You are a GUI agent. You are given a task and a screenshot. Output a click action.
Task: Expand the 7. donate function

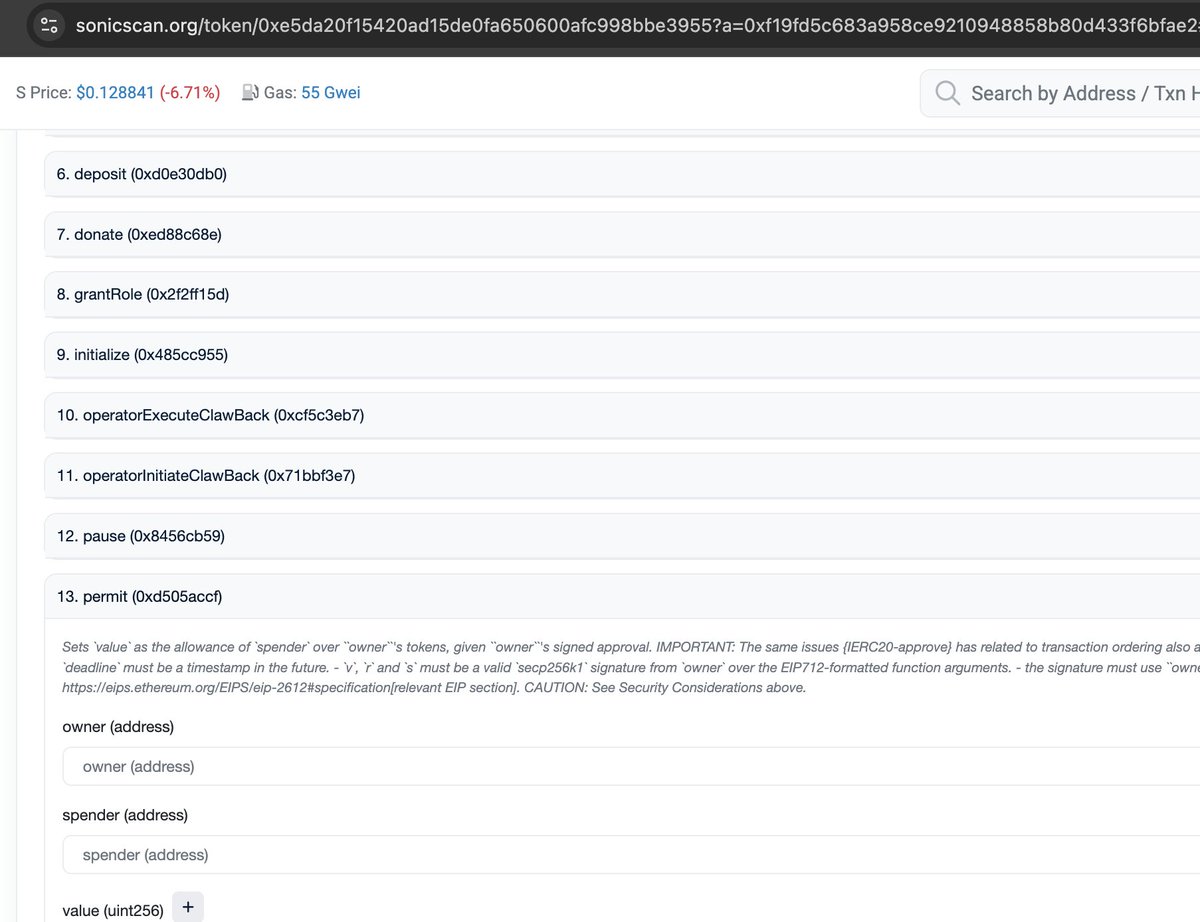[x=622, y=234]
